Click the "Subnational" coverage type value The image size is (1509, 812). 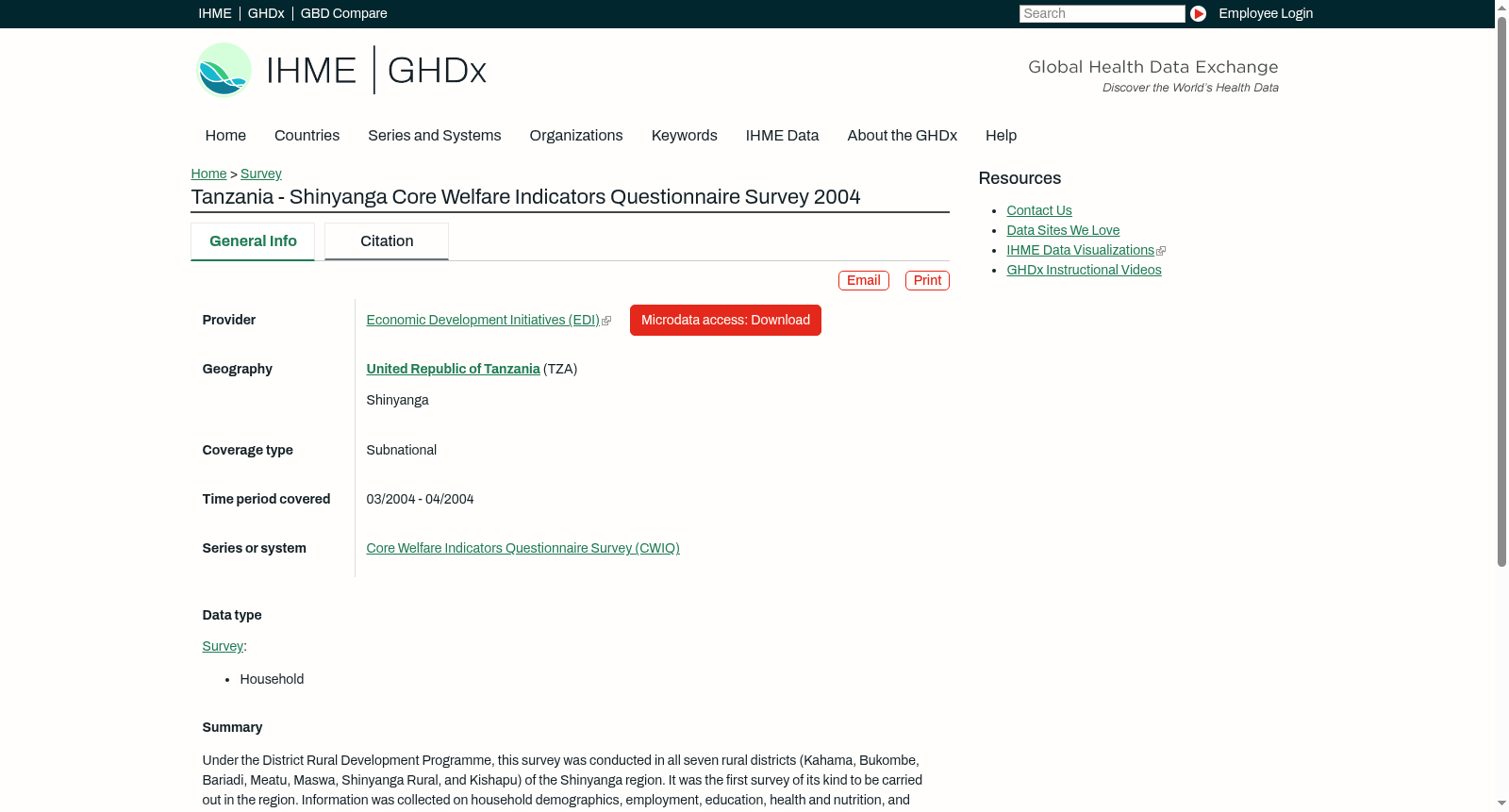(402, 451)
